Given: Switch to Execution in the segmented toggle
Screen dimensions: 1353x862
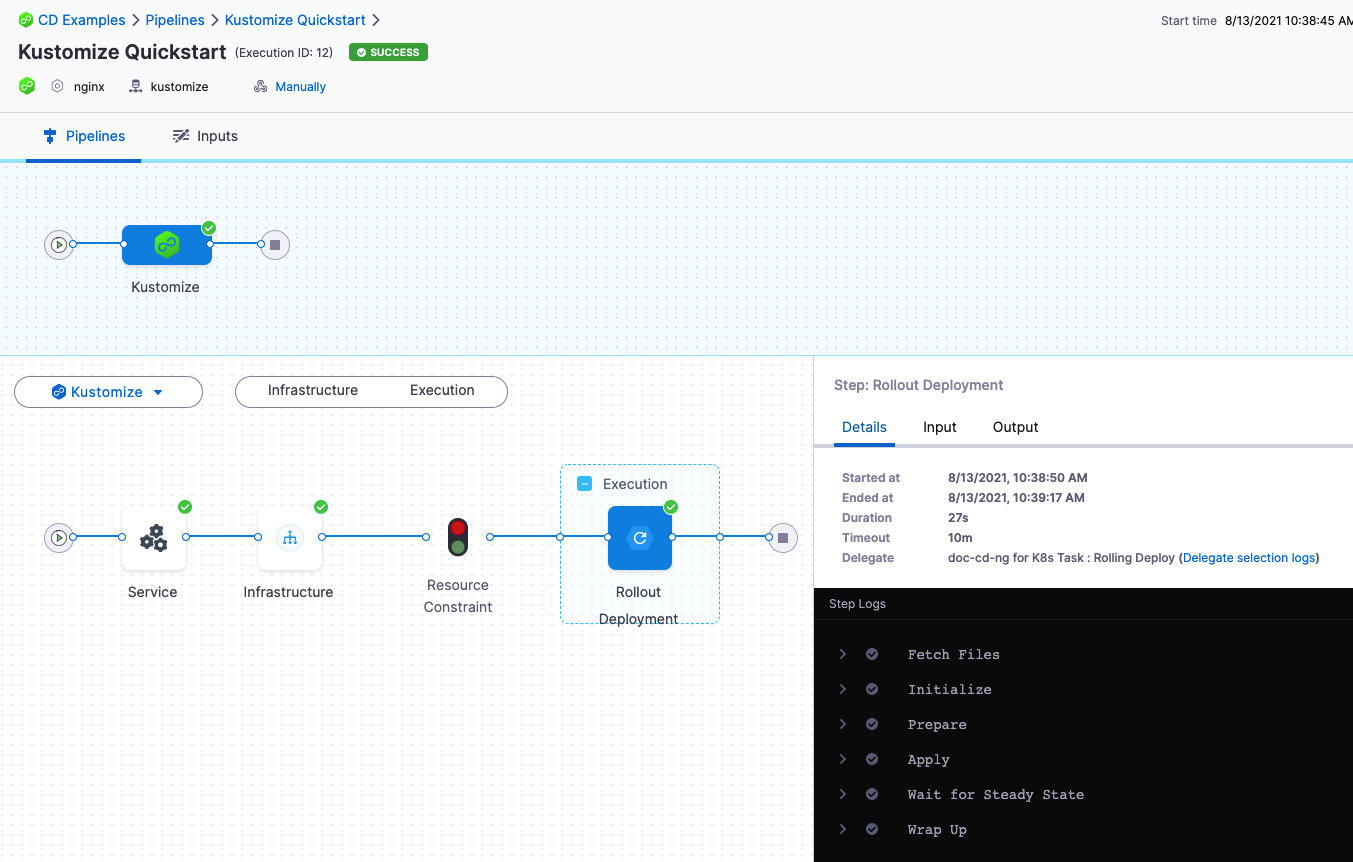Looking at the screenshot, I should (x=442, y=391).
